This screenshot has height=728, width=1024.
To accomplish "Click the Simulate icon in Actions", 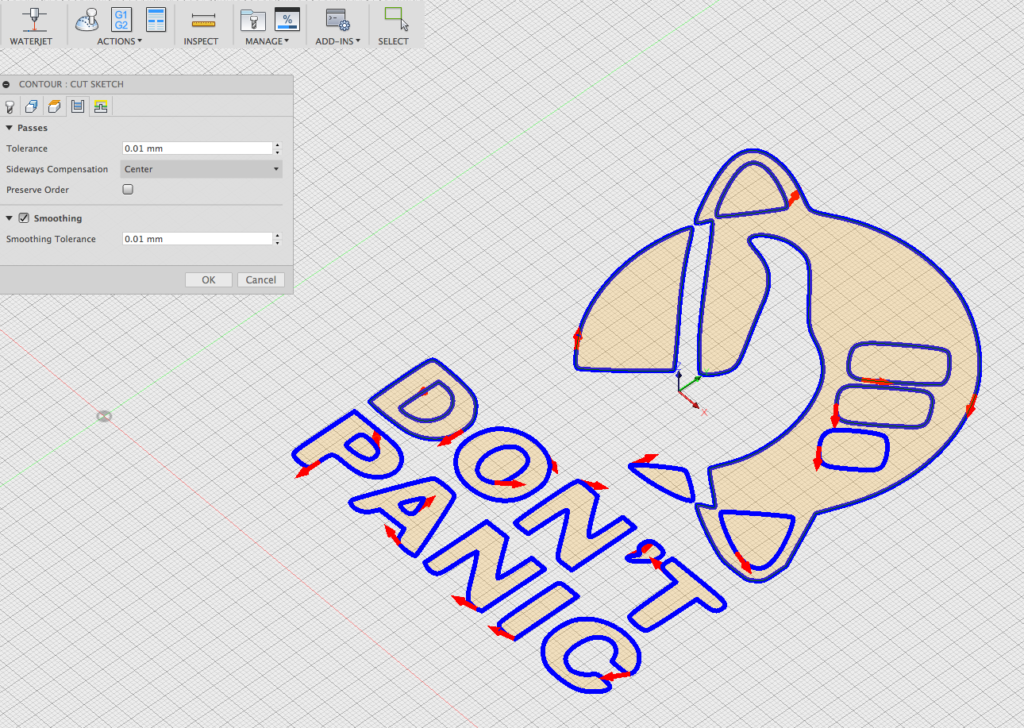I will point(89,18).
